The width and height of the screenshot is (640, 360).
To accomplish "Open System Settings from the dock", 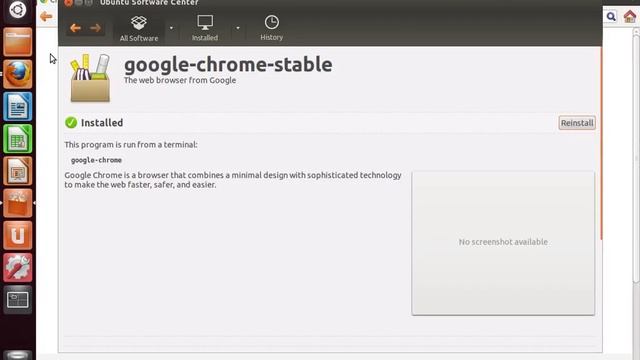I will 18,268.
